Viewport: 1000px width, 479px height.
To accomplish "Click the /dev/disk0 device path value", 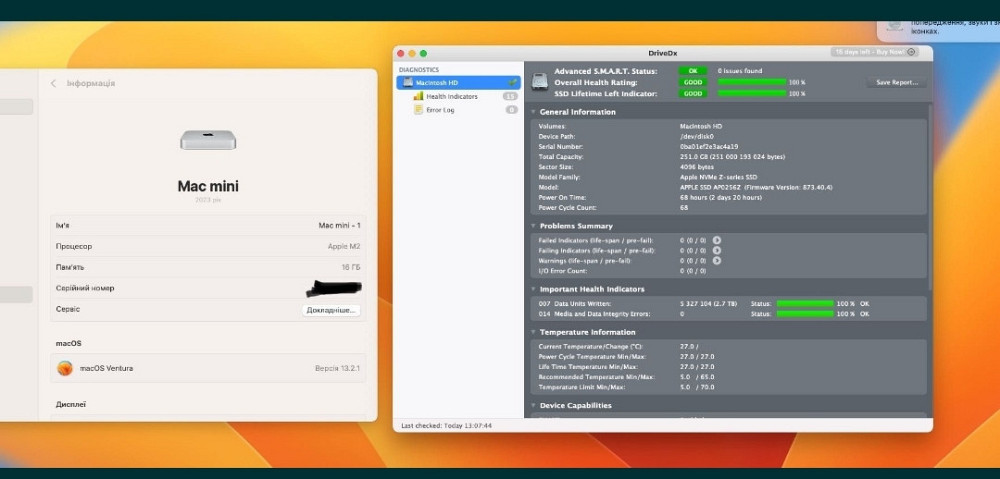I will click(x=697, y=136).
